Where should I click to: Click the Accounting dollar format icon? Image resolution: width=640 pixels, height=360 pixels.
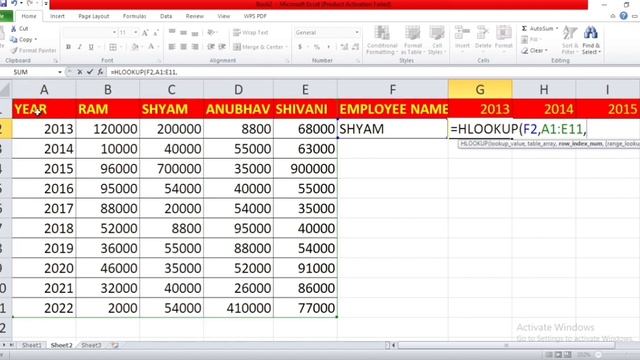click(300, 47)
